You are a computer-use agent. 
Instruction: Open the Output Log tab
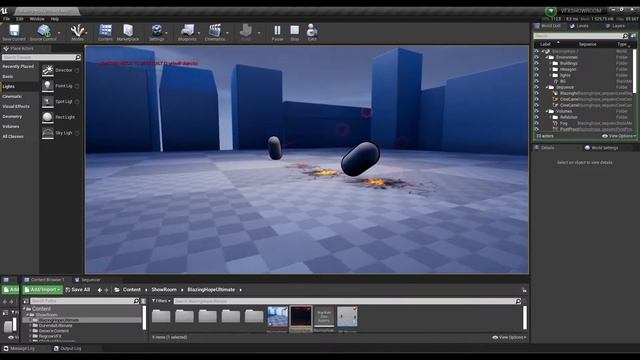pos(68,349)
